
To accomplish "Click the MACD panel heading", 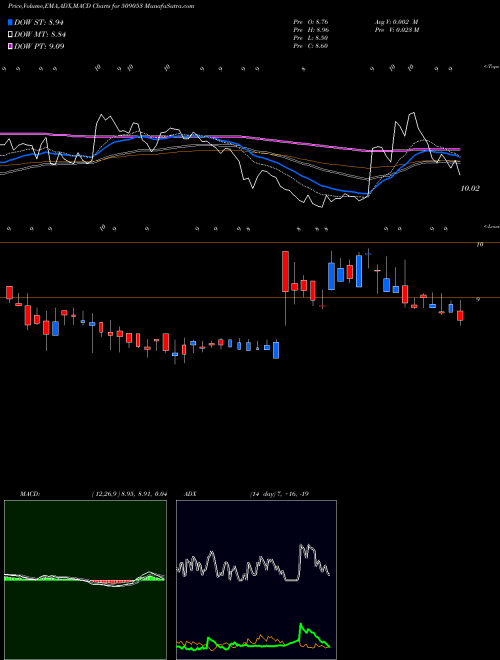I will 29,494.
